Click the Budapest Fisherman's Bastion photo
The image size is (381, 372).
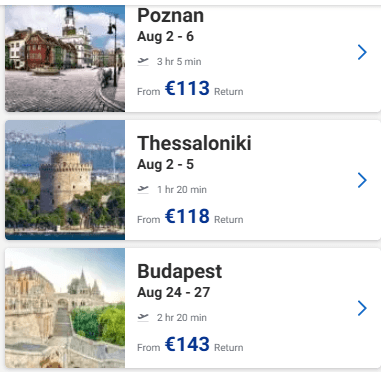tap(65, 308)
